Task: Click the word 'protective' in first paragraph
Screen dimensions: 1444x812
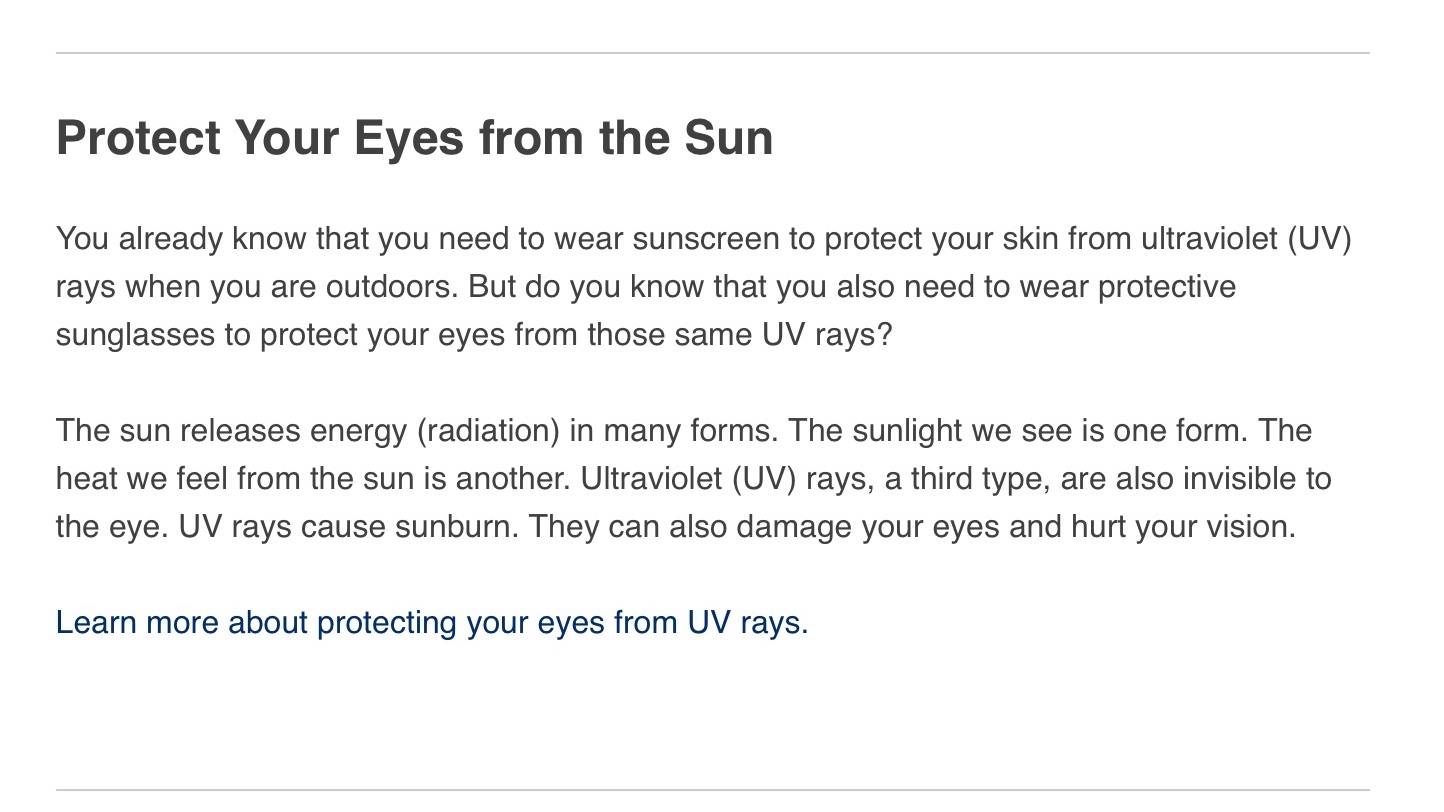Action: pos(1167,287)
